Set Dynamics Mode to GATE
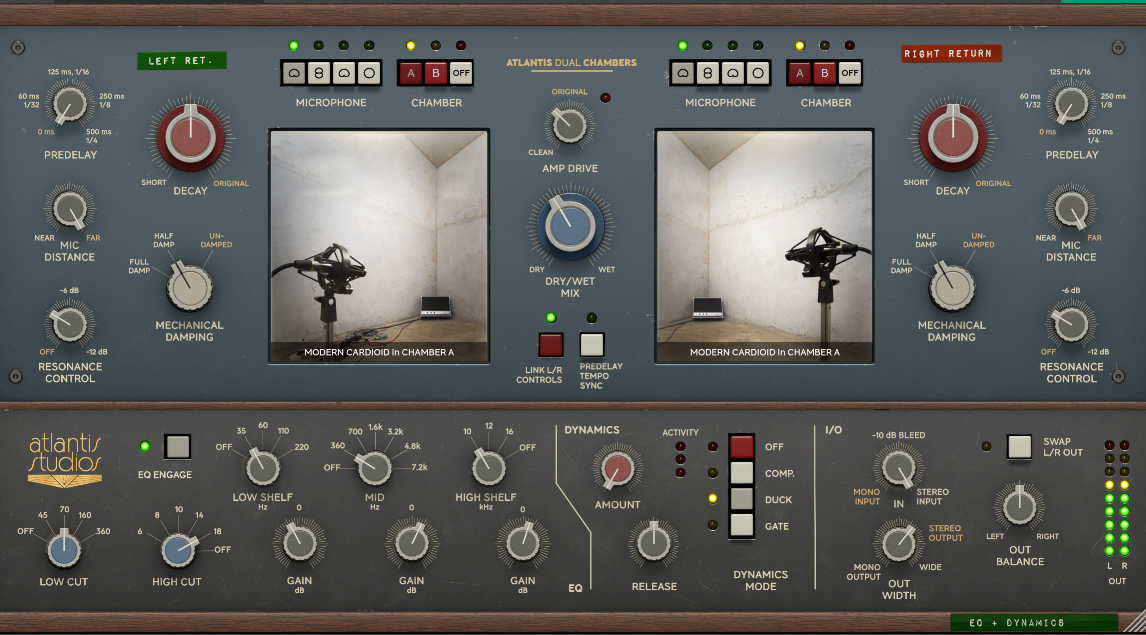This screenshot has height=635, width=1146. [x=741, y=525]
